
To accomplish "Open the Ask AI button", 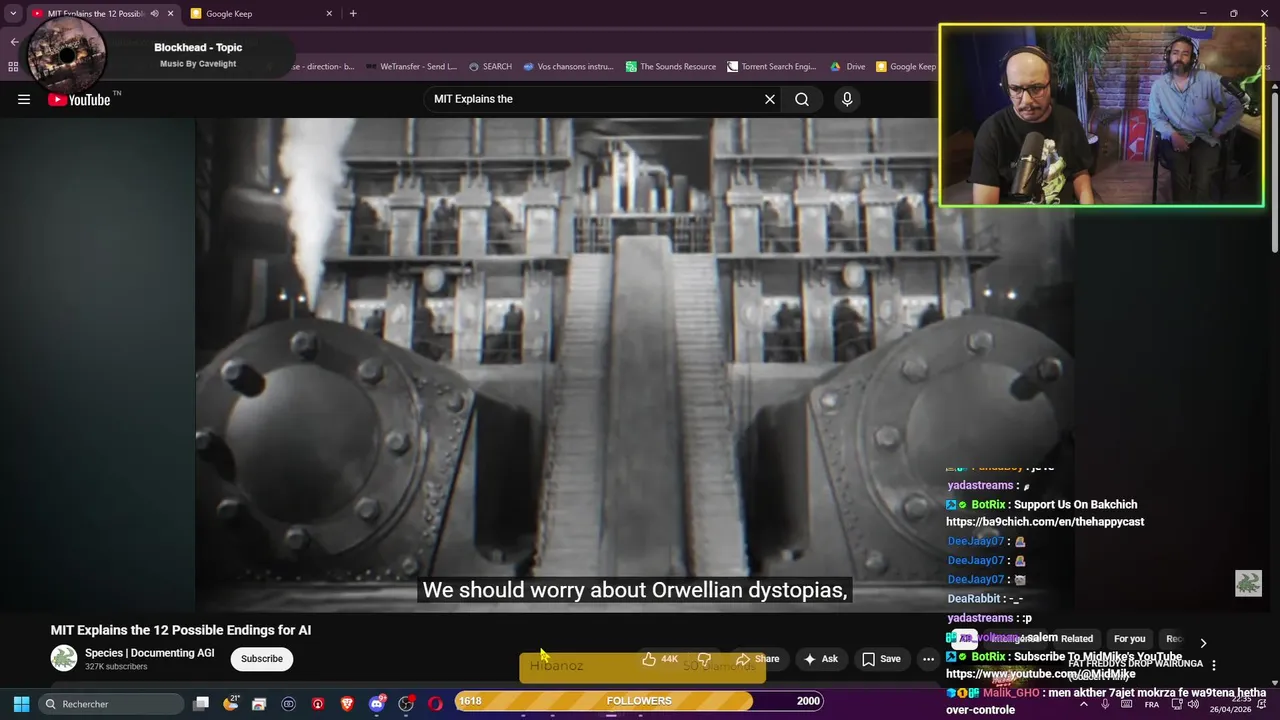I will pyautogui.click(x=820, y=659).
